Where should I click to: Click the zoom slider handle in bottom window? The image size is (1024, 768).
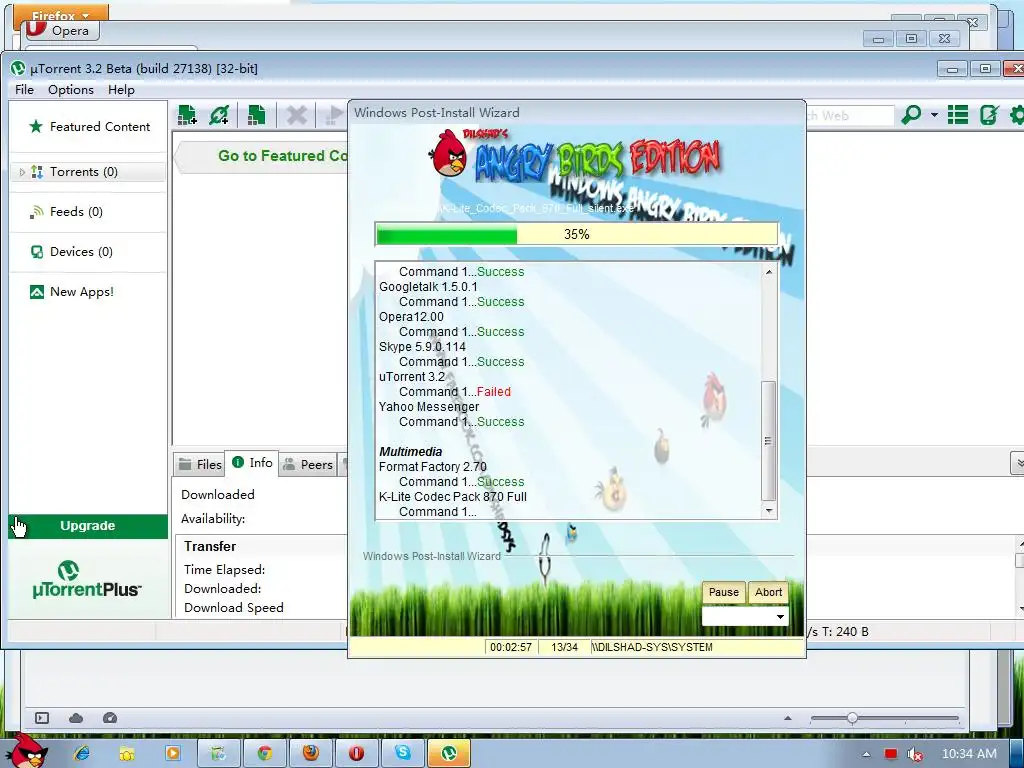852,718
